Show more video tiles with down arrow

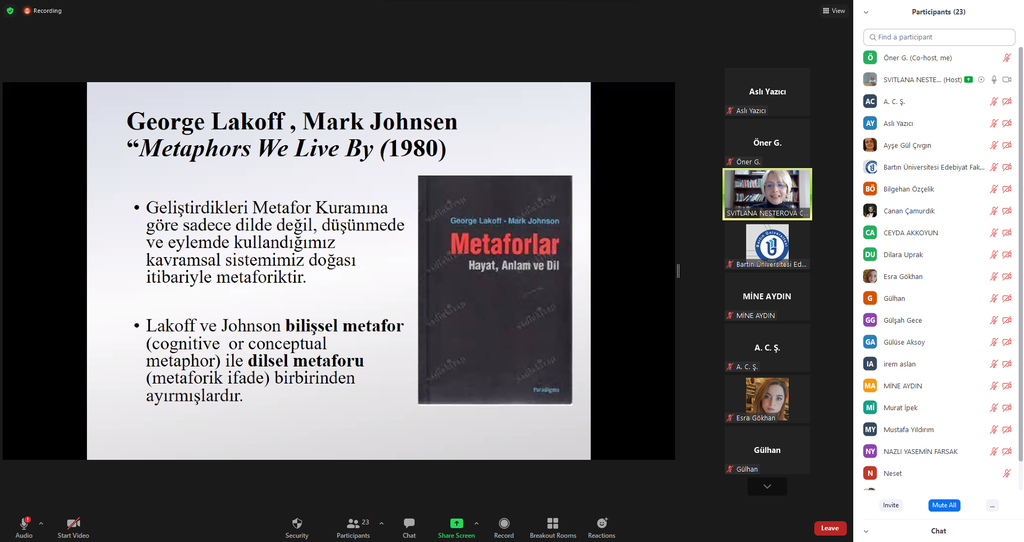767,486
